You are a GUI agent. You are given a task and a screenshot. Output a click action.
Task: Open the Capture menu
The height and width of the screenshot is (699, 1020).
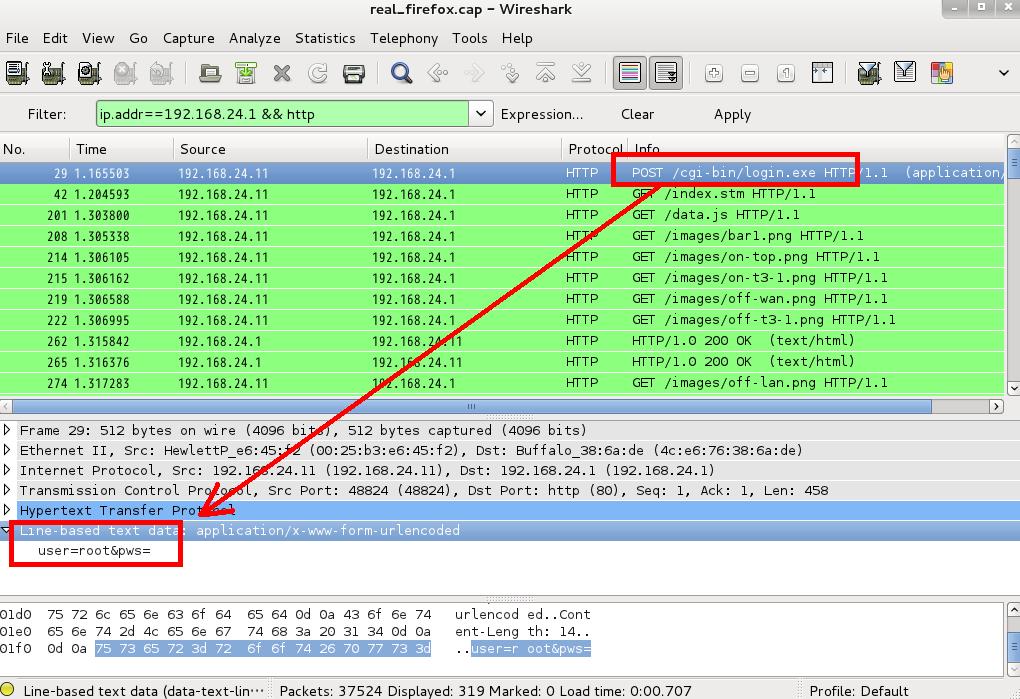189,38
